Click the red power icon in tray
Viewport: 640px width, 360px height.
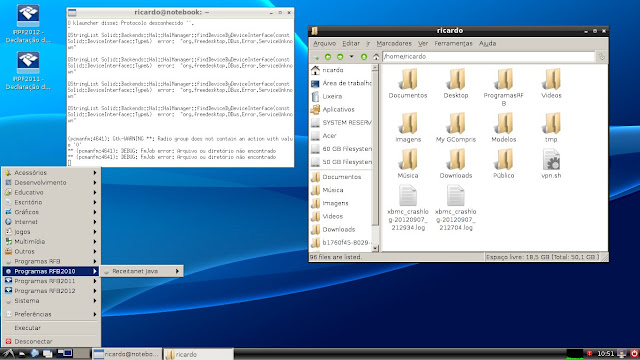point(634,354)
